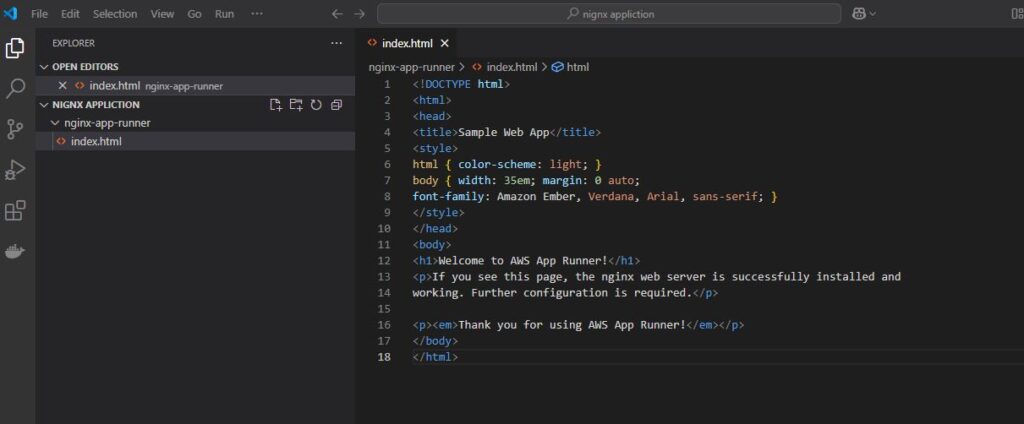This screenshot has width=1024, height=424.
Task: Open the Copilot chat icon
Action: (x=859, y=14)
